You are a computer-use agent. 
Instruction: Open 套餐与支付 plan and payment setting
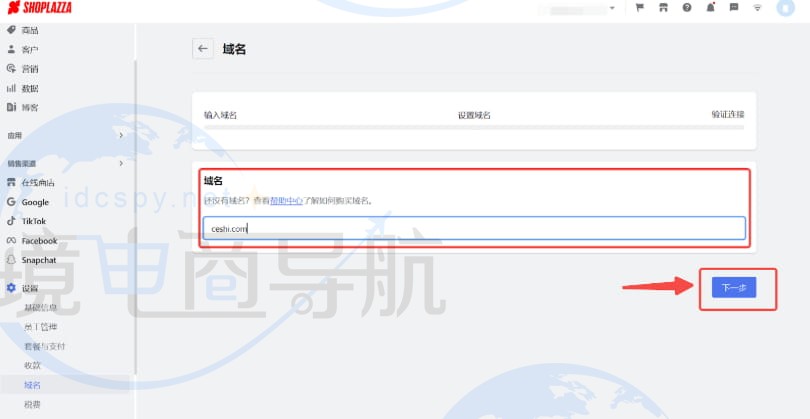44,347
